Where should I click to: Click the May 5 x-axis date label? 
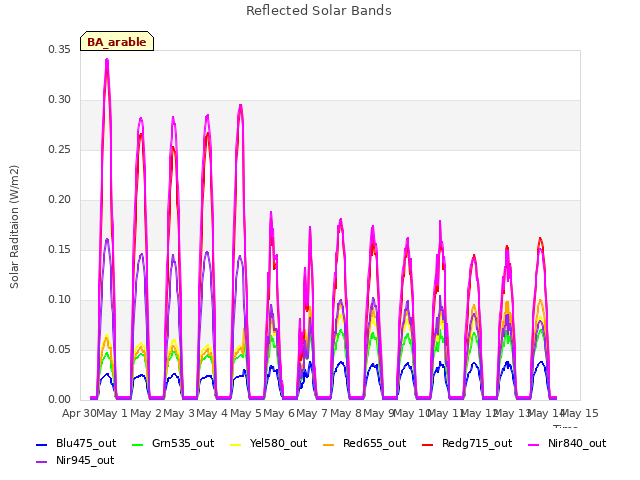(x=246, y=413)
